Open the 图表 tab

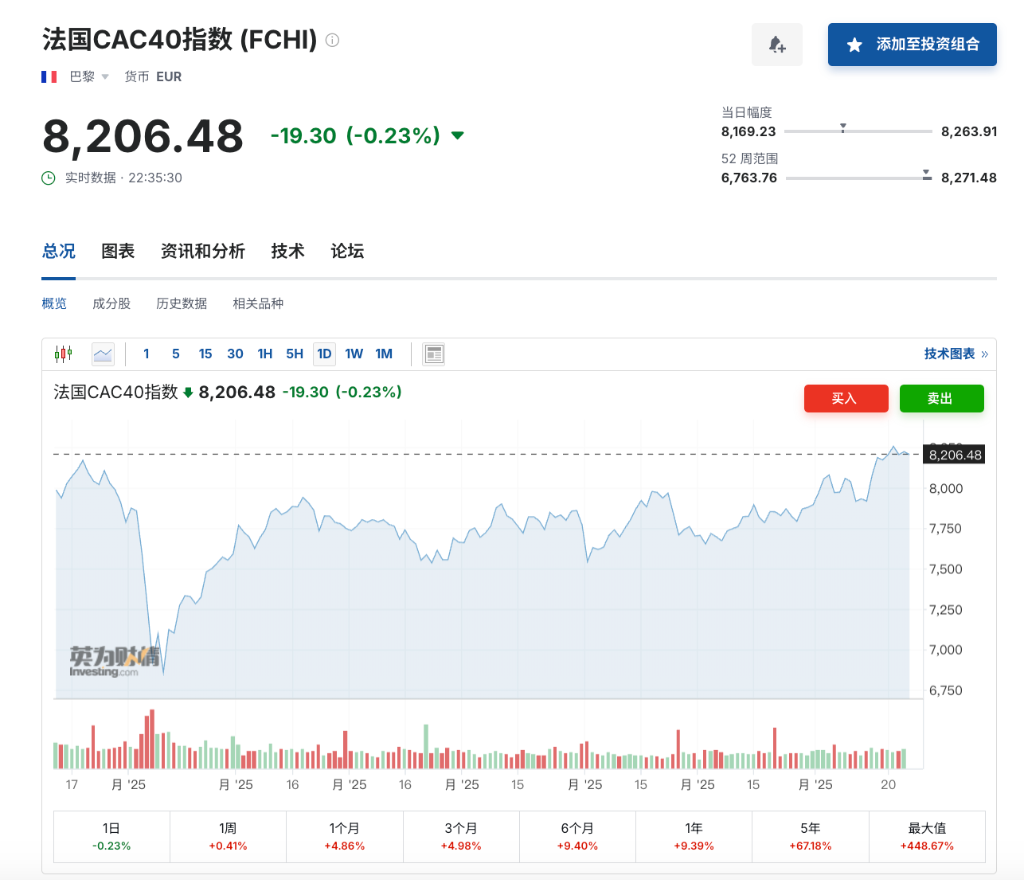pyautogui.click(x=118, y=251)
